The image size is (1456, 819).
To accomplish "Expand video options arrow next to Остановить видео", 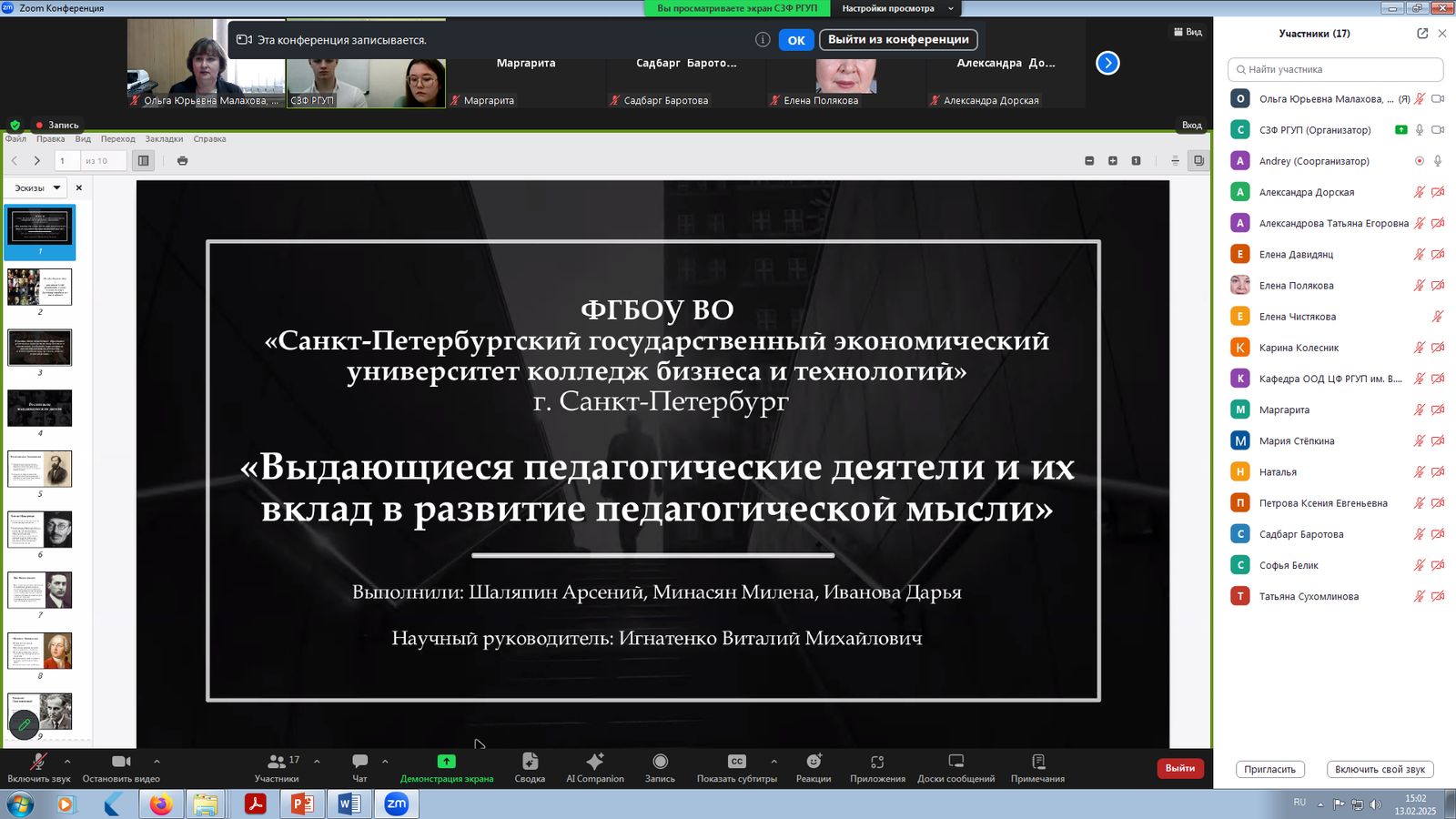I will [x=157, y=762].
